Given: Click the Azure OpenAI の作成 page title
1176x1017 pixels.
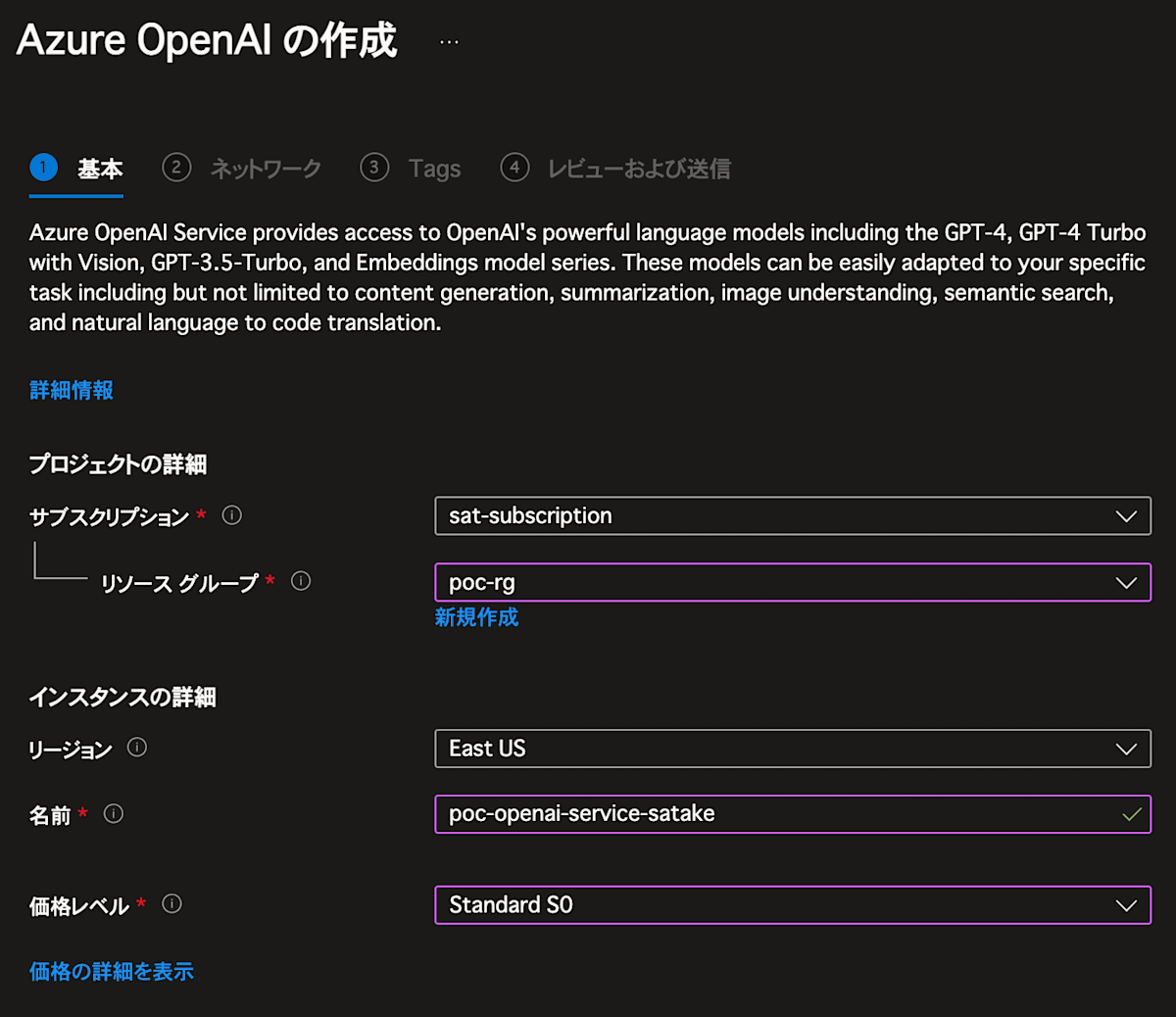Looking at the screenshot, I should tap(207, 41).
